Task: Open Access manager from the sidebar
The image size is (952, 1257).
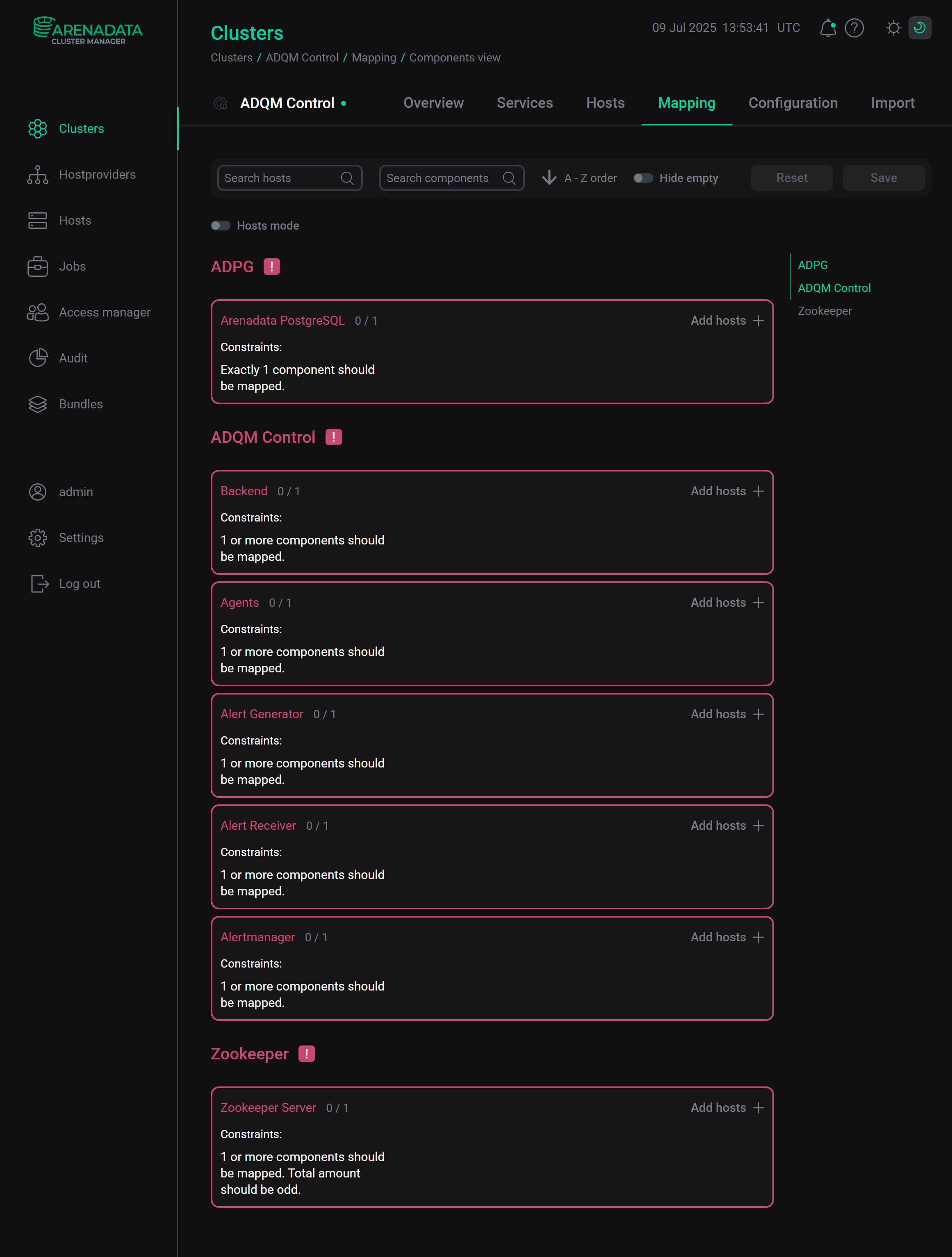Action: pyautogui.click(x=37, y=312)
